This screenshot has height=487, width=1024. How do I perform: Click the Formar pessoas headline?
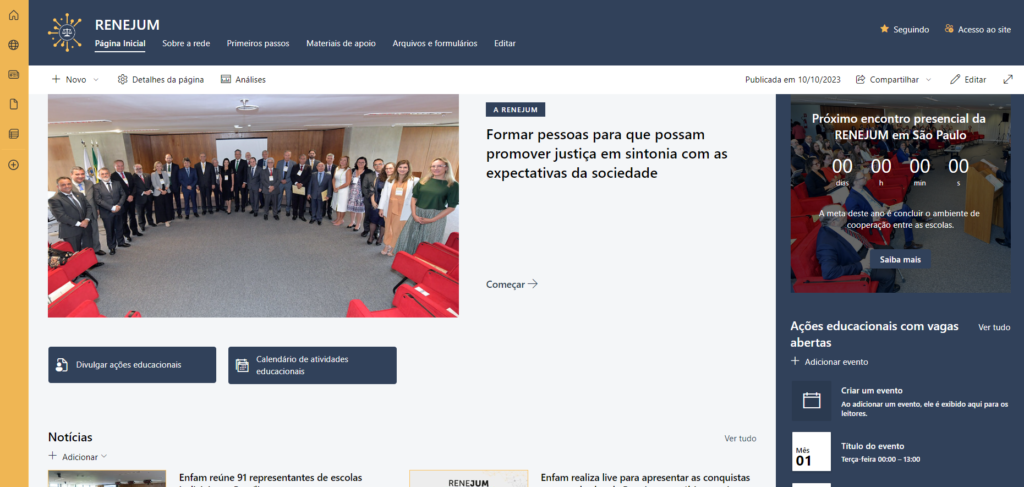(607, 154)
